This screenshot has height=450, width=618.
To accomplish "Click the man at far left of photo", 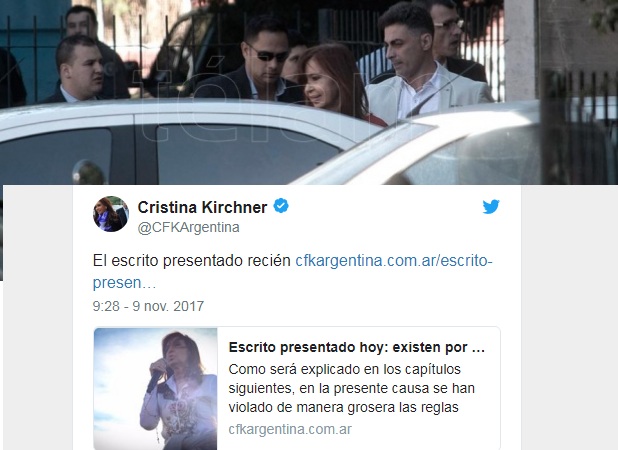I will point(77,69).
